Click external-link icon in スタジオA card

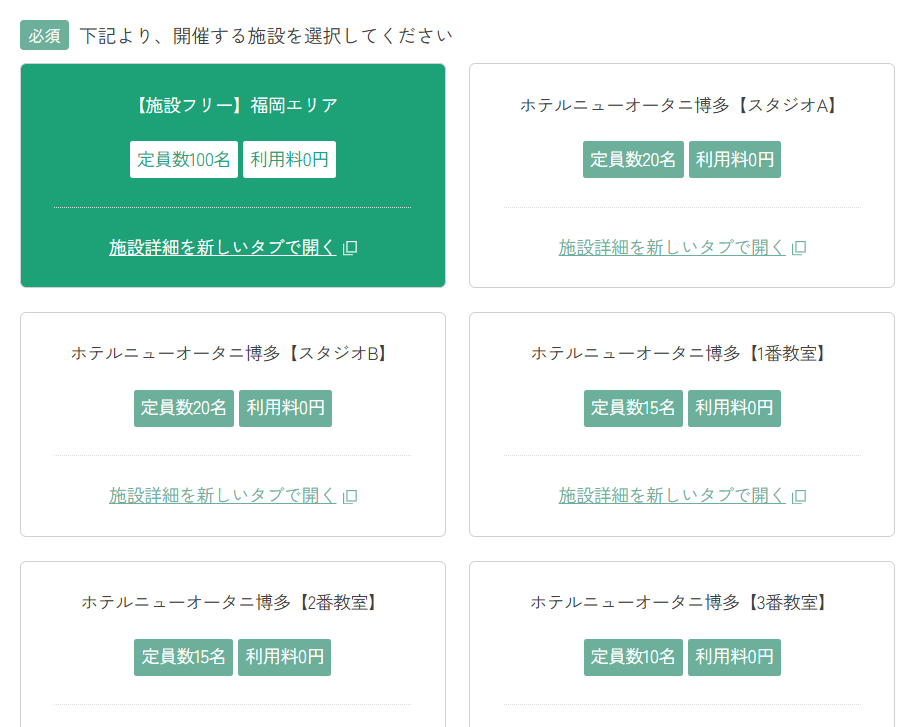point(799,248)
